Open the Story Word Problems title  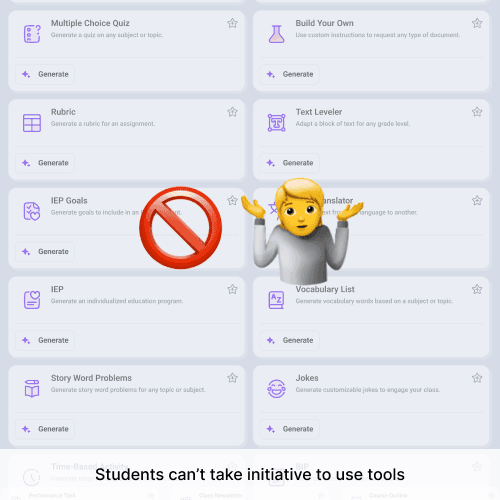click(x=91, y=378)
